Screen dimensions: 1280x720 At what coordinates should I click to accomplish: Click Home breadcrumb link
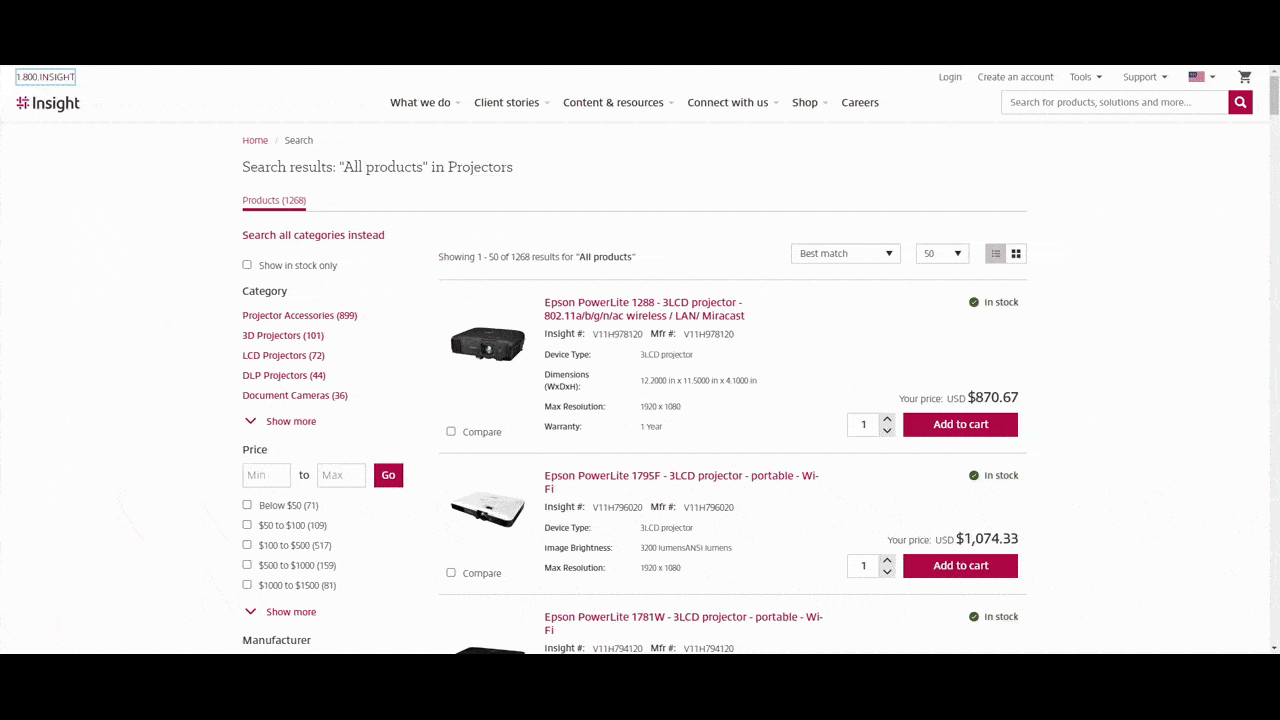(255, 140)
